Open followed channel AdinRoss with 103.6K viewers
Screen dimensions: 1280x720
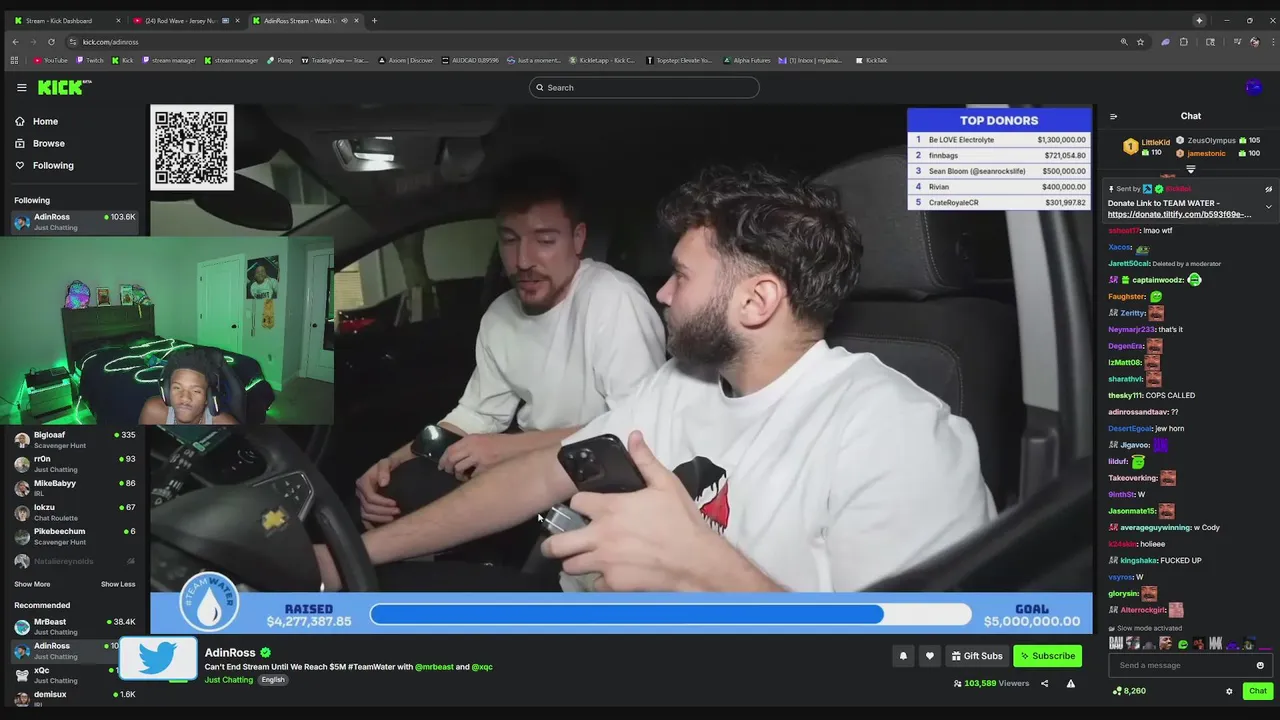[75, 222]
